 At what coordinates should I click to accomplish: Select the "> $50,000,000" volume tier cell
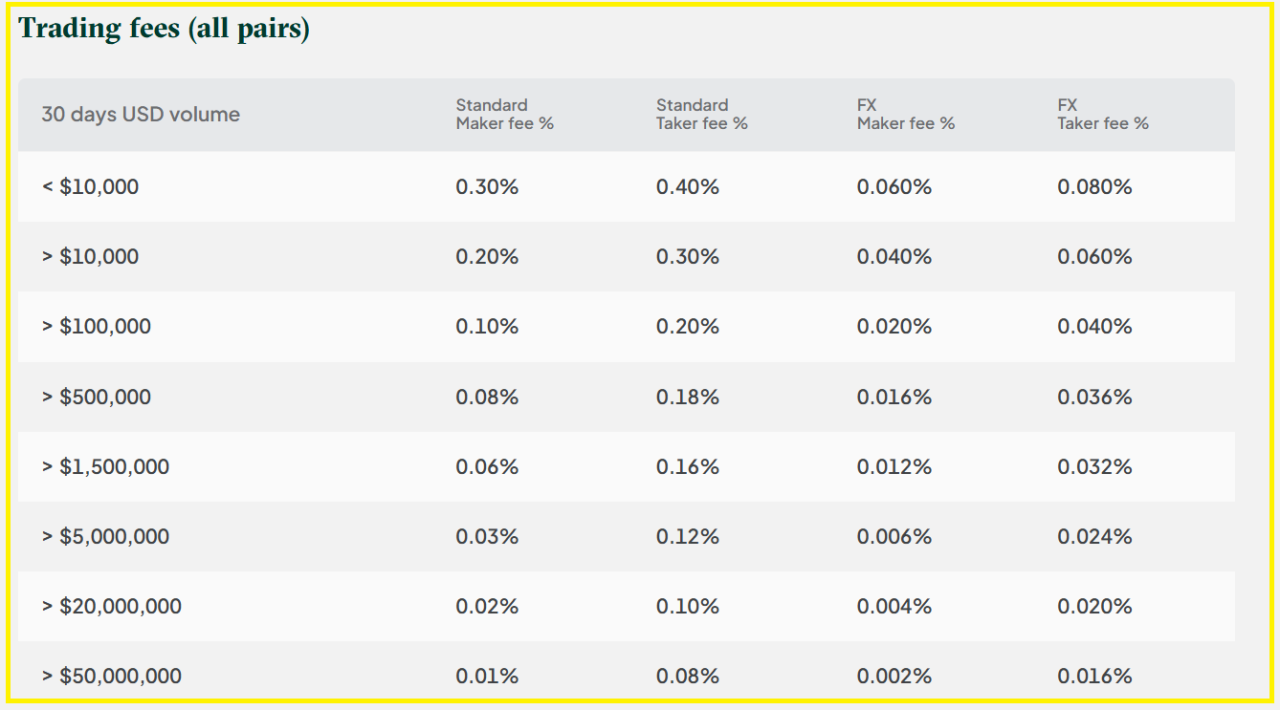(x=111, y=677)
